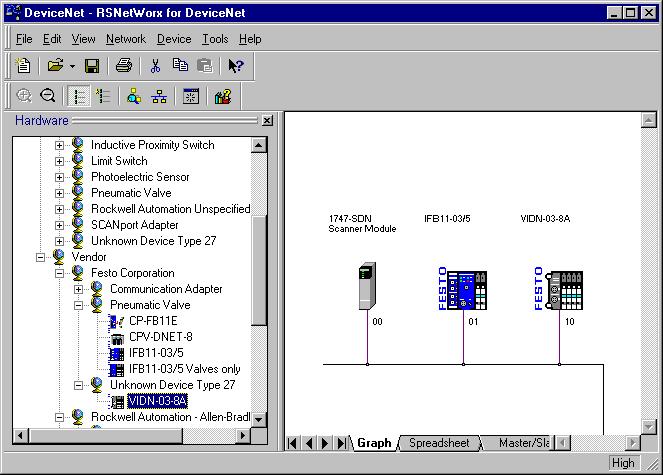The height and width of the screenshot is (475, 663).
Task: Collapse the Vendor tree node
Action: click(40, 257)
